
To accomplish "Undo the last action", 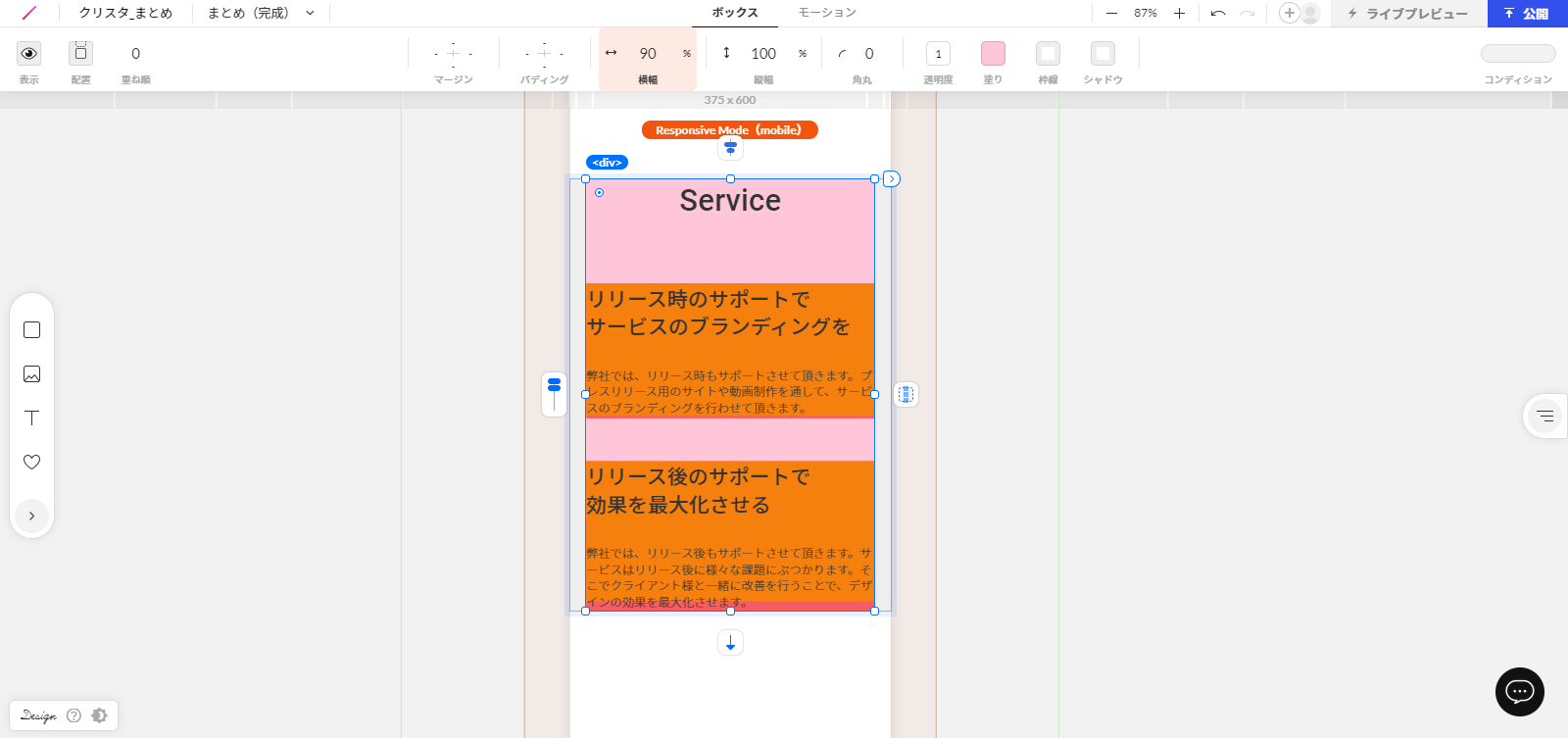I will pyautogui.click(x=1218, y=13).
